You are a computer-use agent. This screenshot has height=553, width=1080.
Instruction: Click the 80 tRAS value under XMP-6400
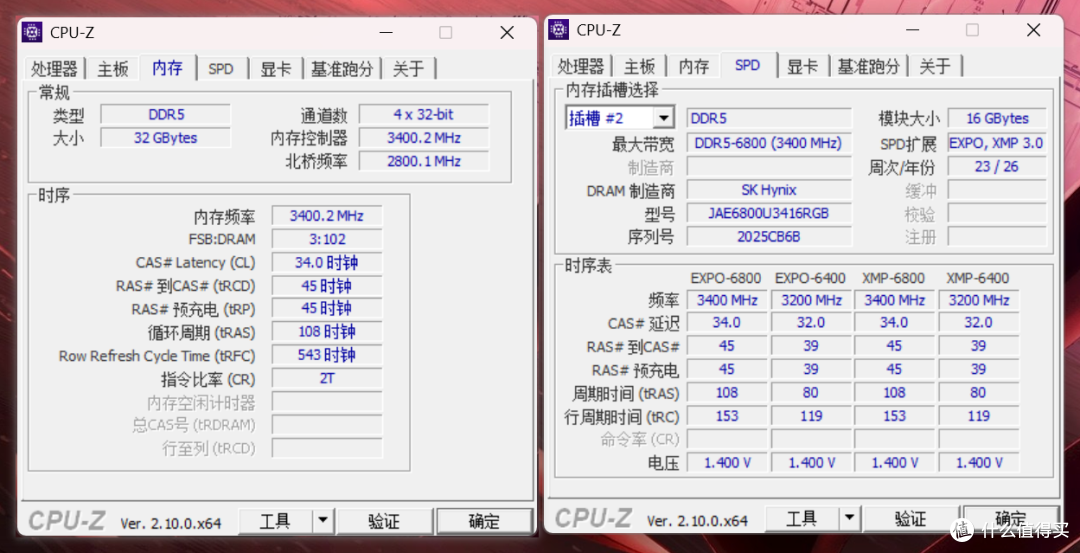point(979,393)
